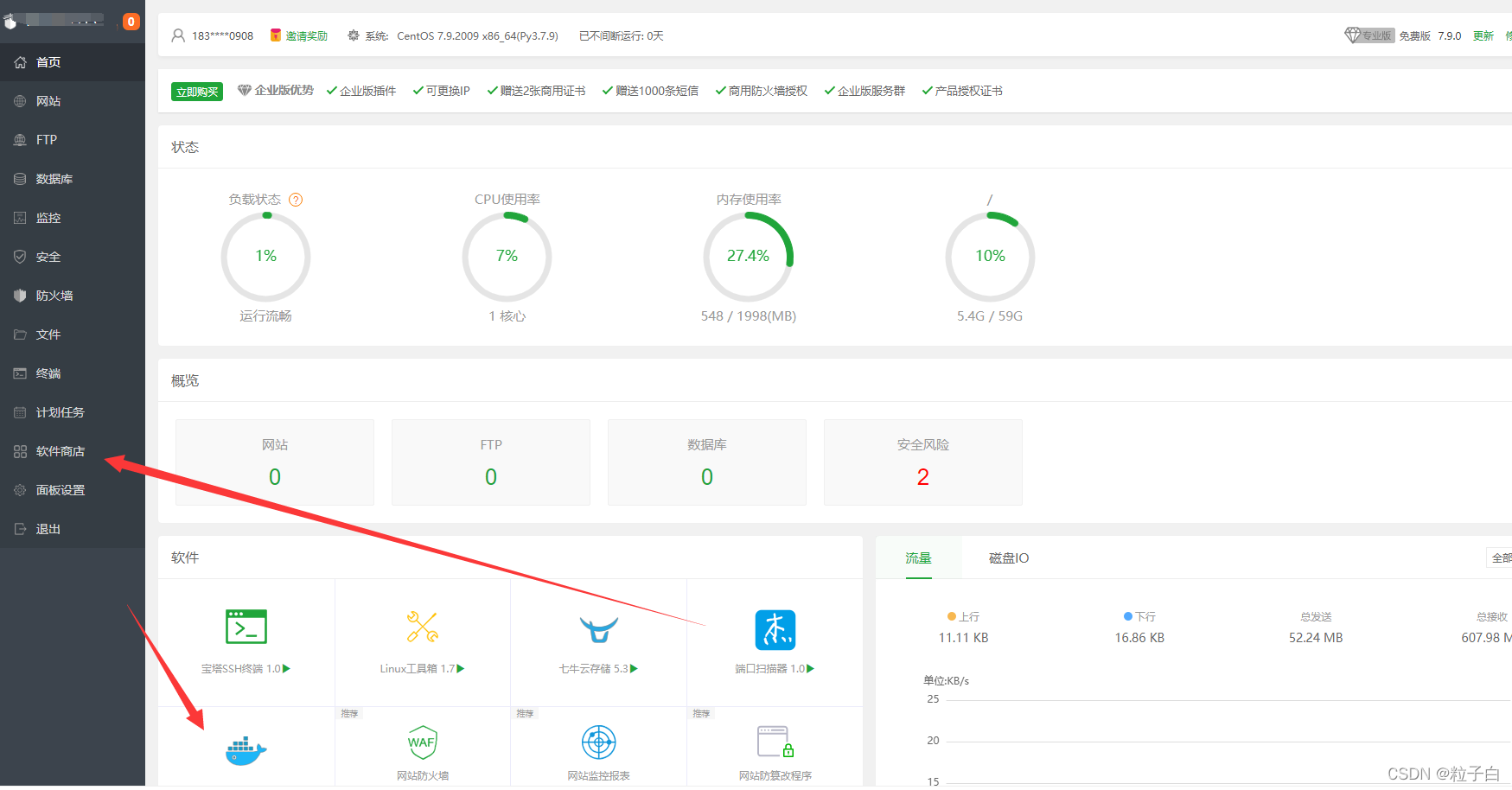
Task: Click play arrow beside Linux工具箱 1.7
Action: pos(461,669)
